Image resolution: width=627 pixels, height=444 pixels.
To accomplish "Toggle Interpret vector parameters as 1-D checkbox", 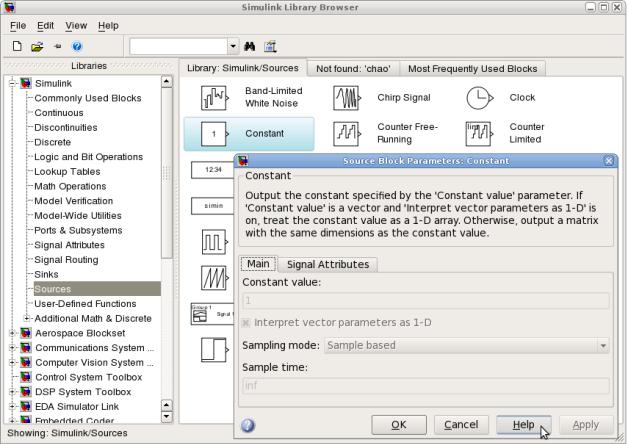I will click(246, 323).
